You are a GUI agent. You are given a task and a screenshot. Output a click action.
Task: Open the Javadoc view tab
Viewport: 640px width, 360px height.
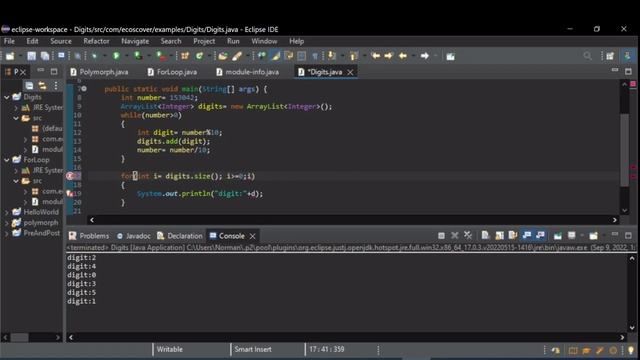133,236
